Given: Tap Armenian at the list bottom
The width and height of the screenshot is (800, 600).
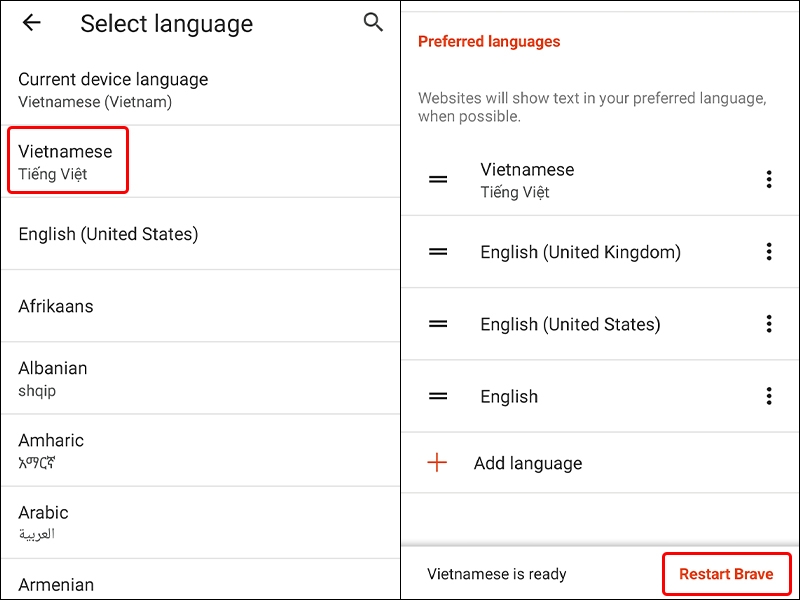Looking at the screenshot, I should pyautogui.click(x=56, y=584).
